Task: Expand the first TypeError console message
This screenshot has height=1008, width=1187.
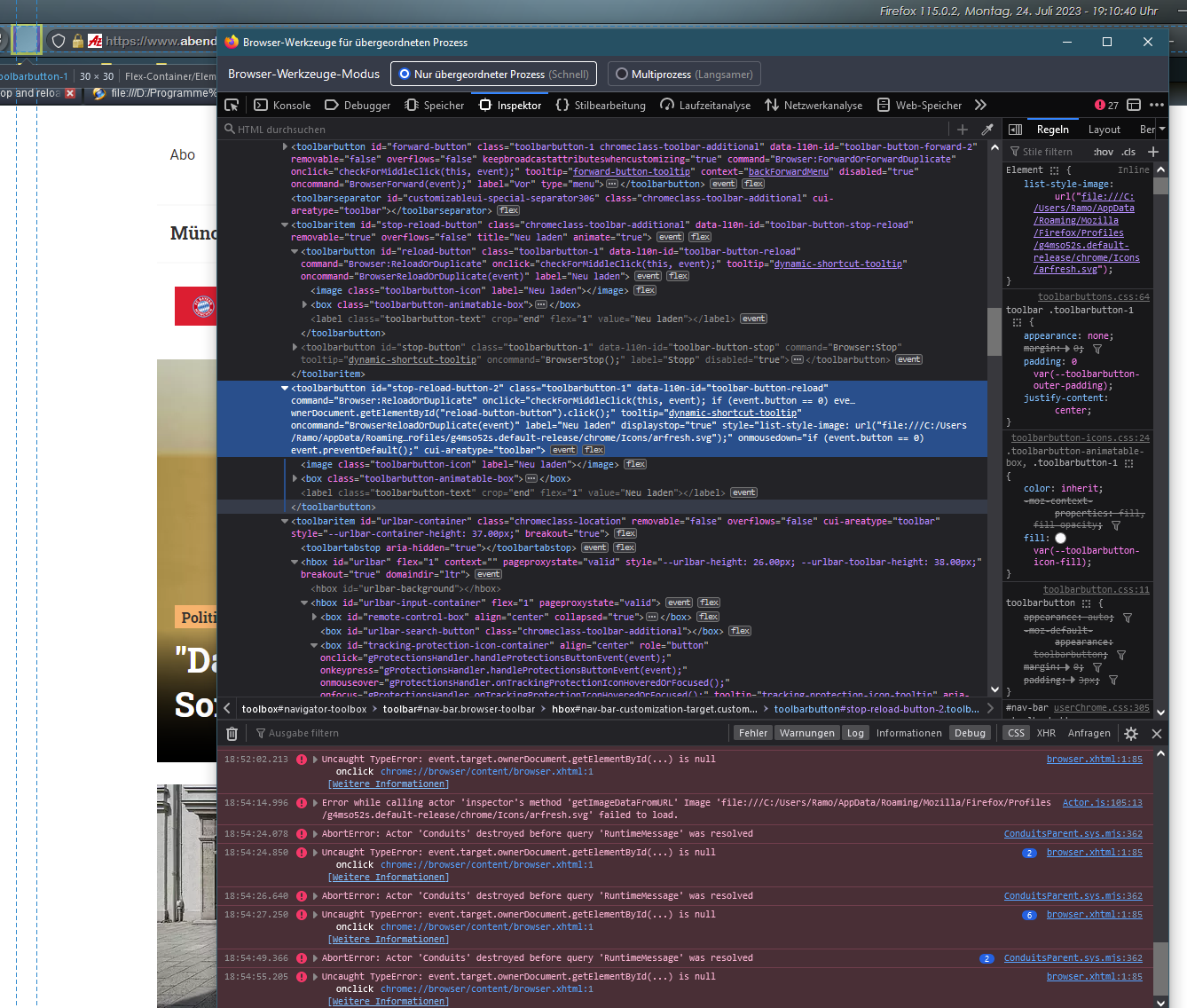Action: coord(315,760)
